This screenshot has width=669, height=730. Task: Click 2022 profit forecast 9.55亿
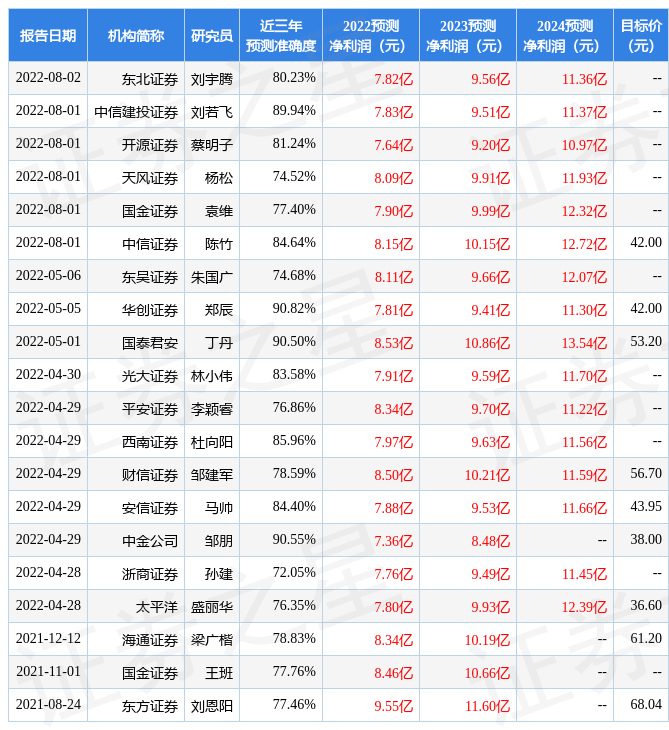[394, 707]
